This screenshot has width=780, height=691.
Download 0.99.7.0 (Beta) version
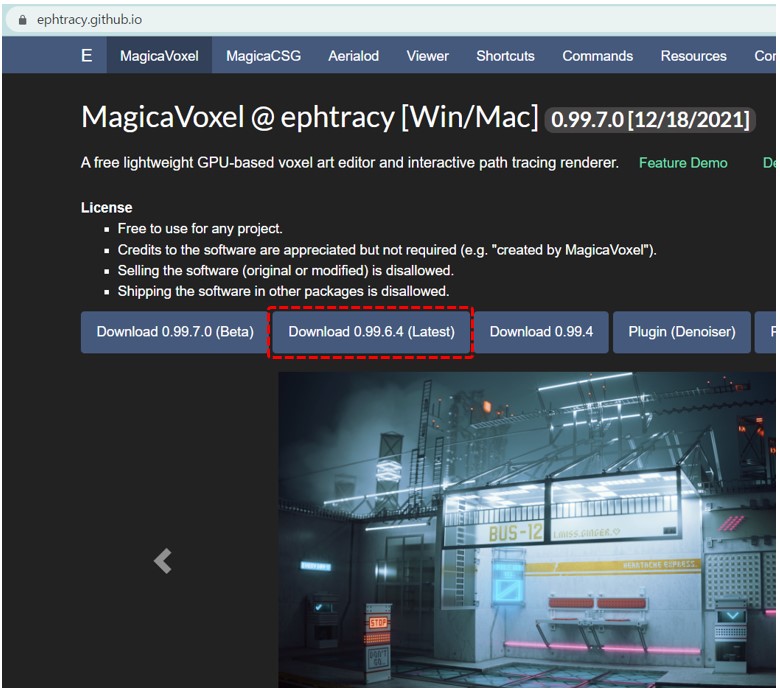(175, 332)
